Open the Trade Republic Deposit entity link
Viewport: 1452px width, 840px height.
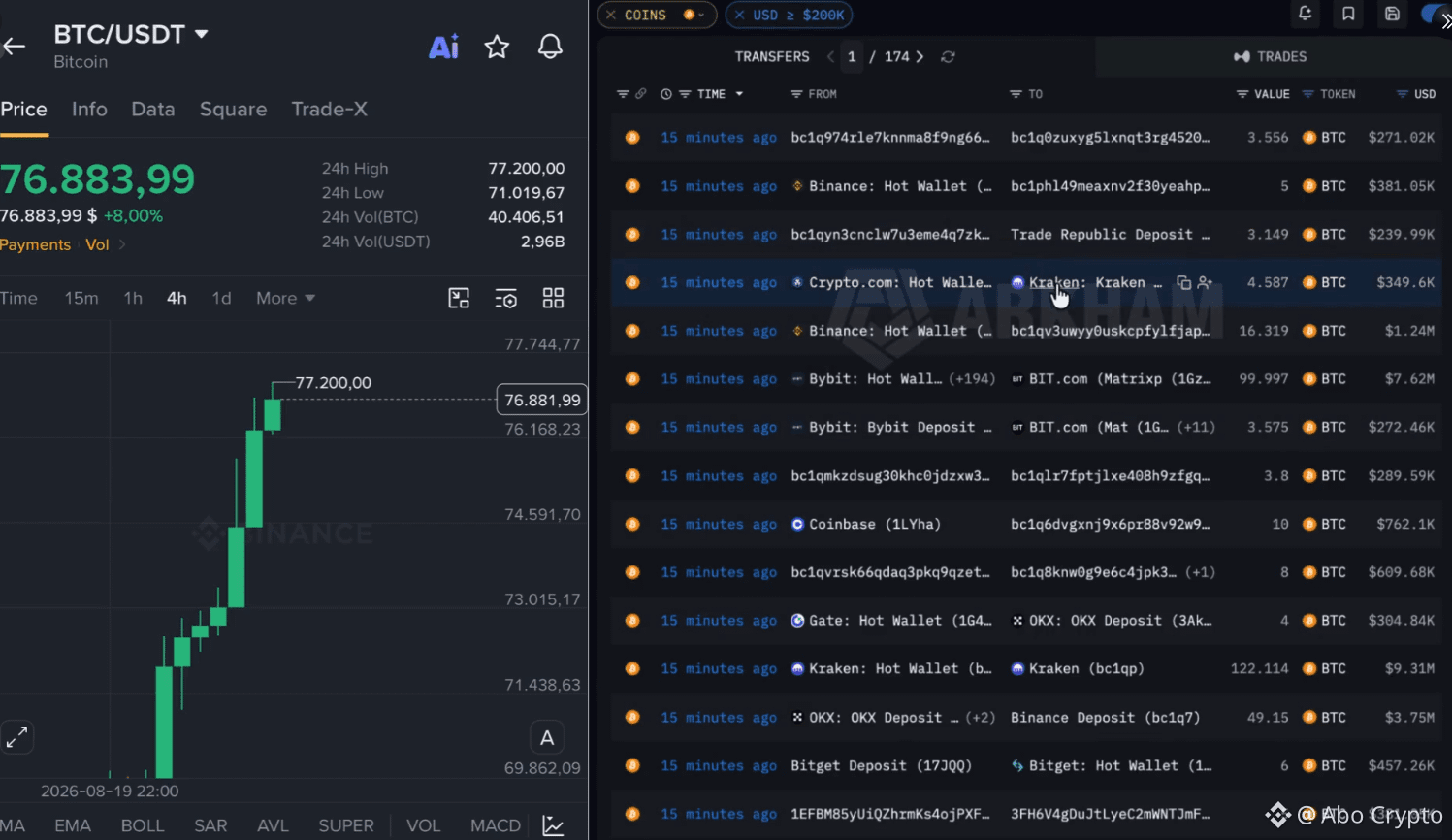[1111, 235]
